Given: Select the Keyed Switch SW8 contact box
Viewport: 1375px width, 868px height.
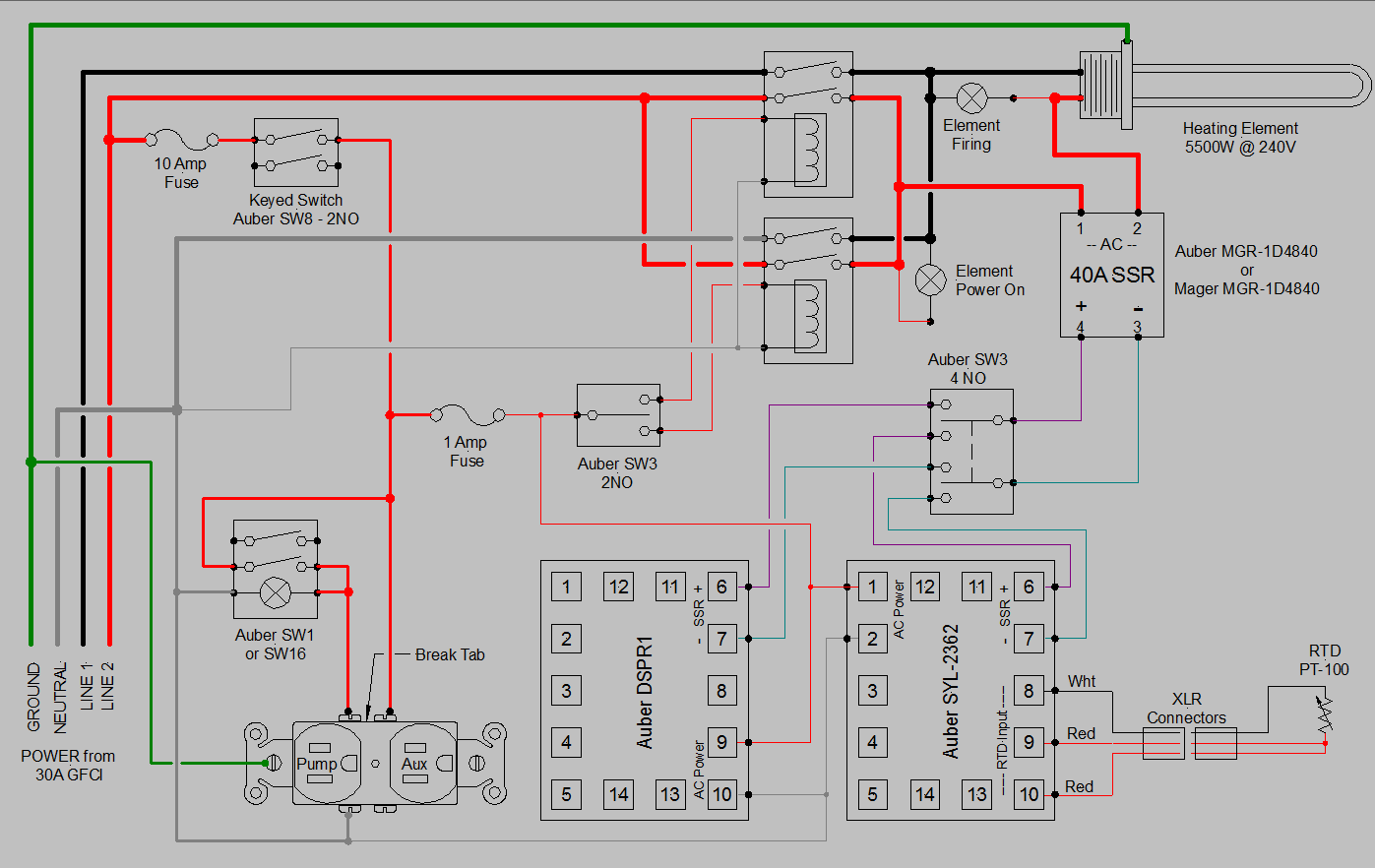Looking at the screenshot, I should (x=296, y=153).
